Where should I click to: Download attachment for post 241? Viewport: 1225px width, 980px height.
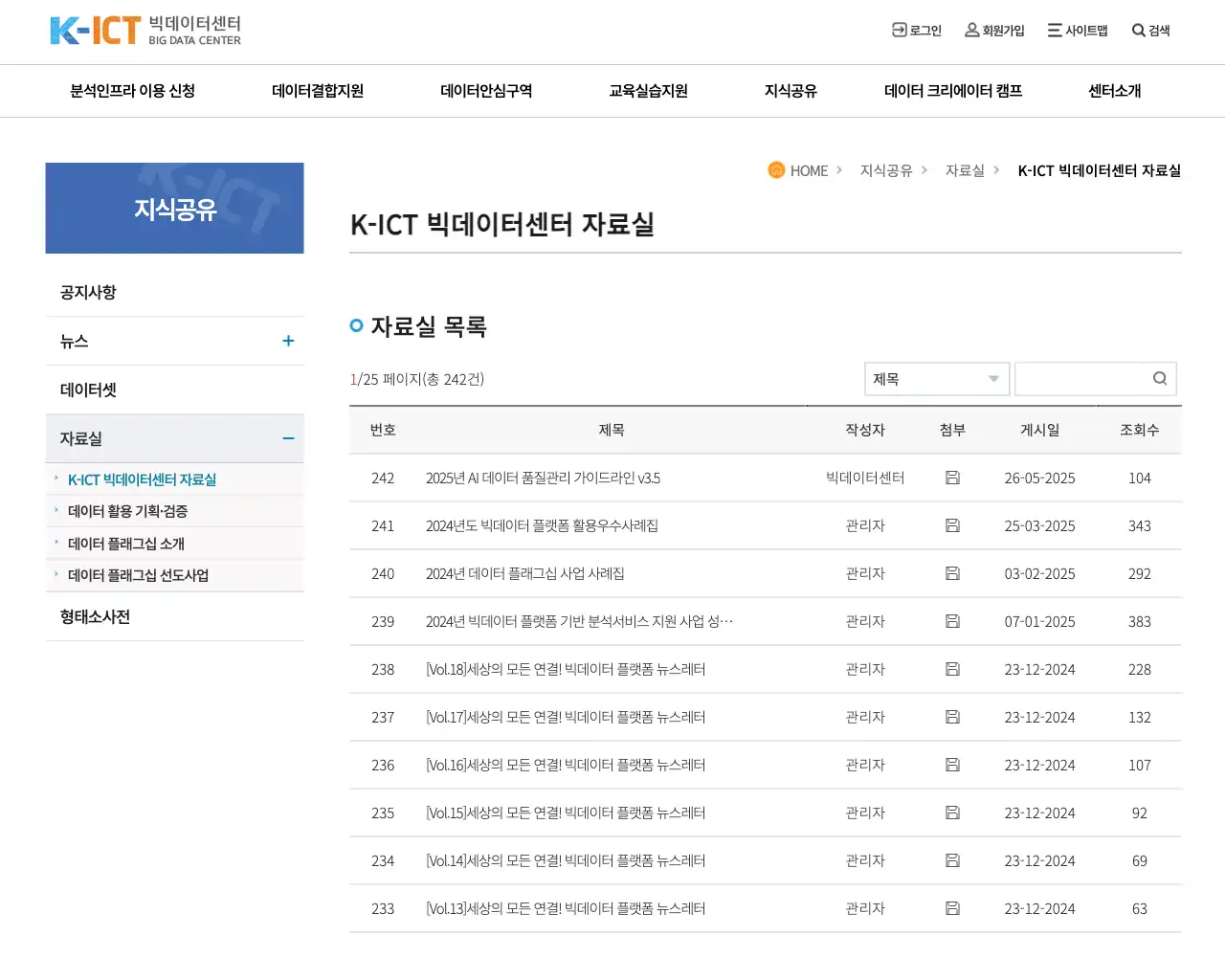tap(952, 525)
